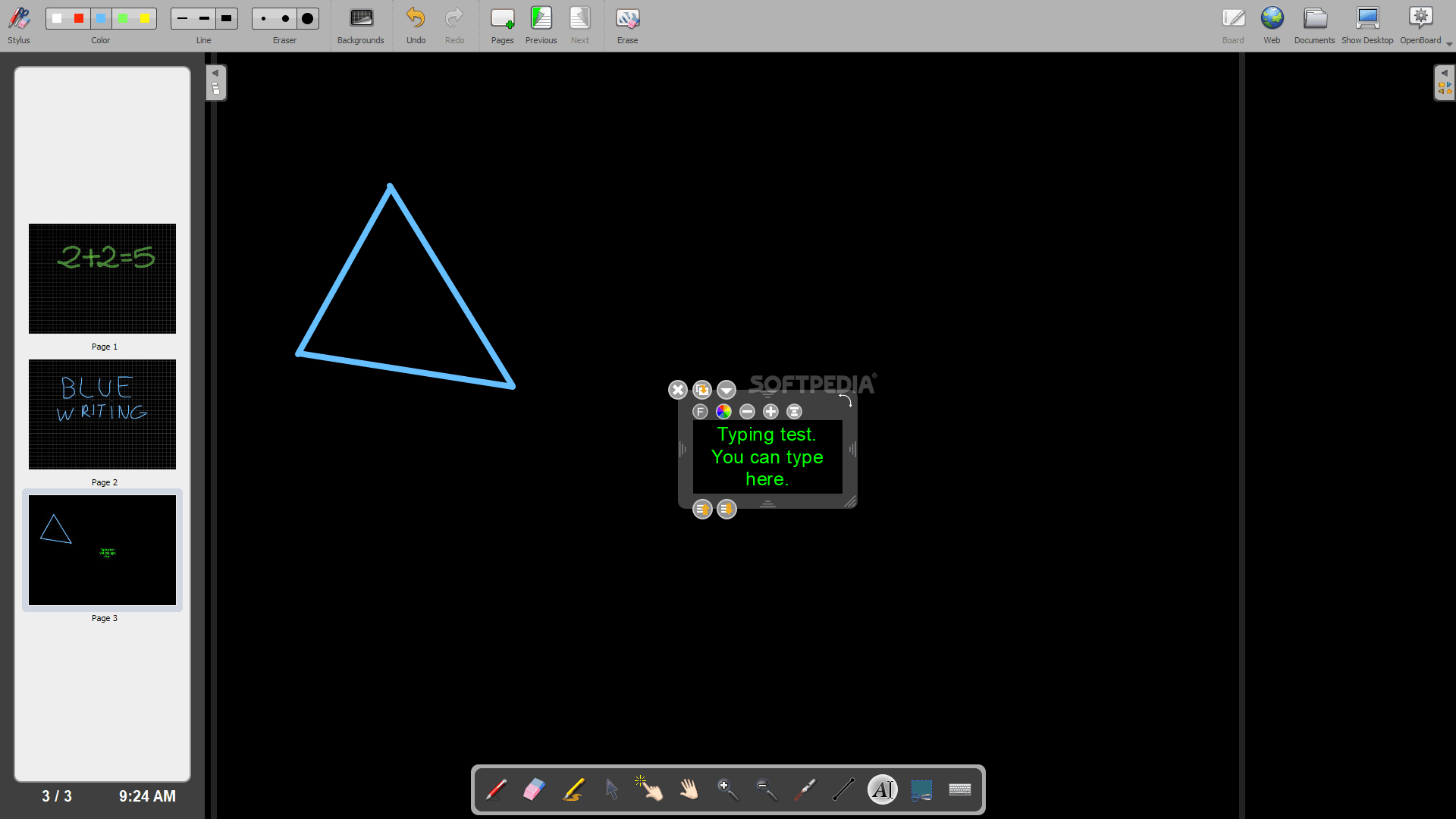Toggle the thinnest line width option
This screenshot has height=819, width=1456.
tap(182, 18)
